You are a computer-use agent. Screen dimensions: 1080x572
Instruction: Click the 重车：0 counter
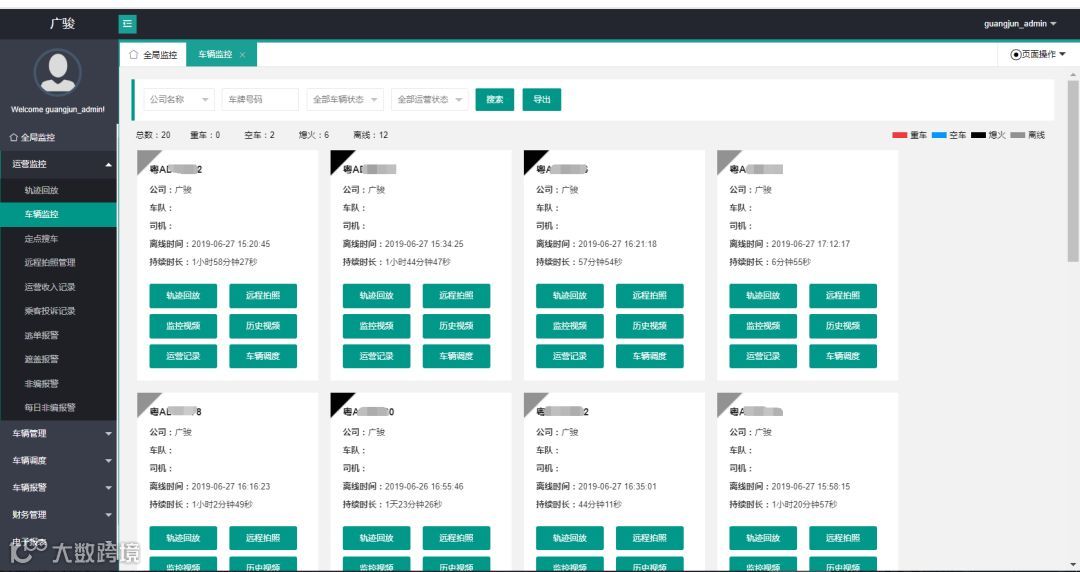(205, 135)
